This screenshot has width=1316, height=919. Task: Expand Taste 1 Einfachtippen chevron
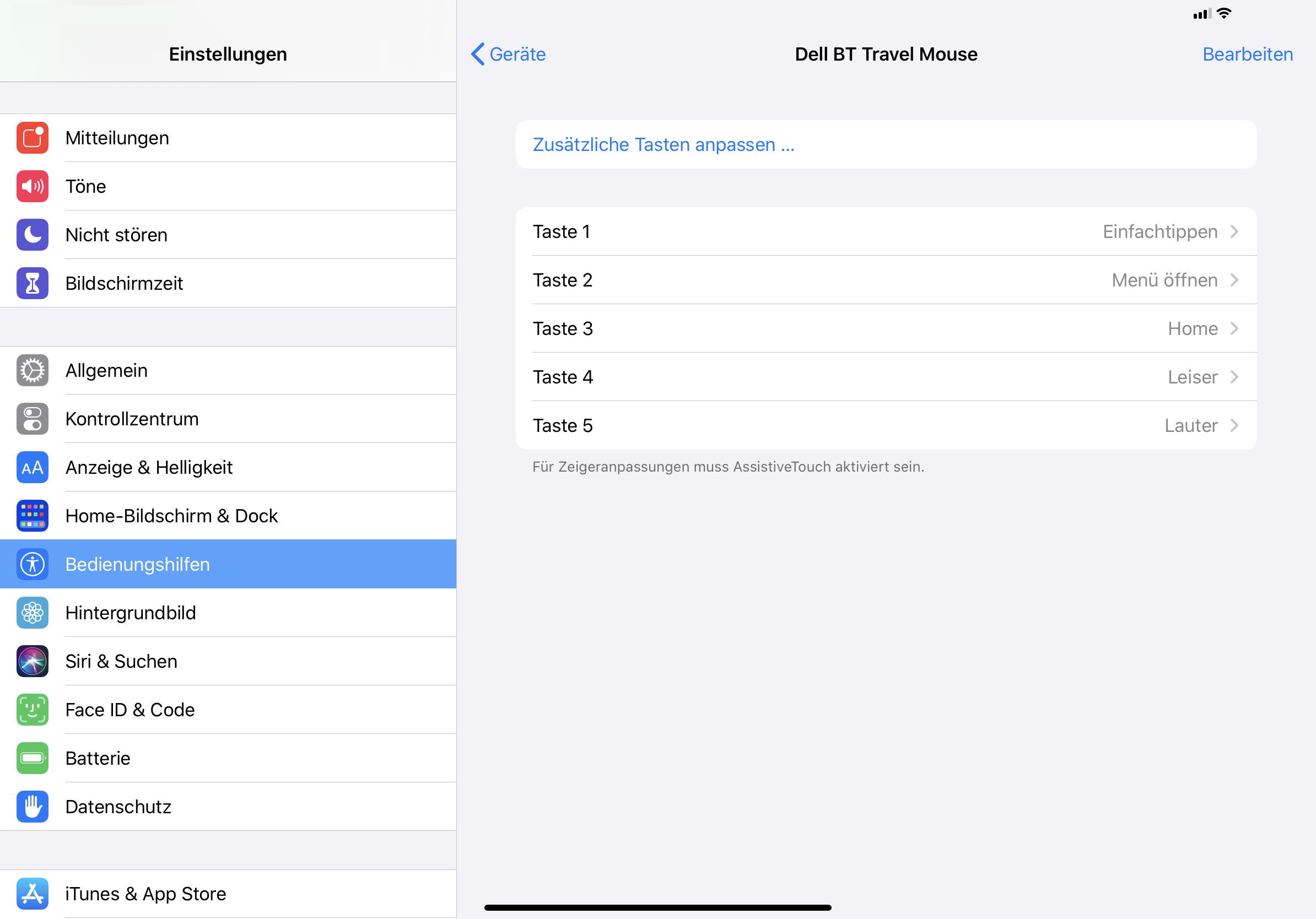point(1234,231)
